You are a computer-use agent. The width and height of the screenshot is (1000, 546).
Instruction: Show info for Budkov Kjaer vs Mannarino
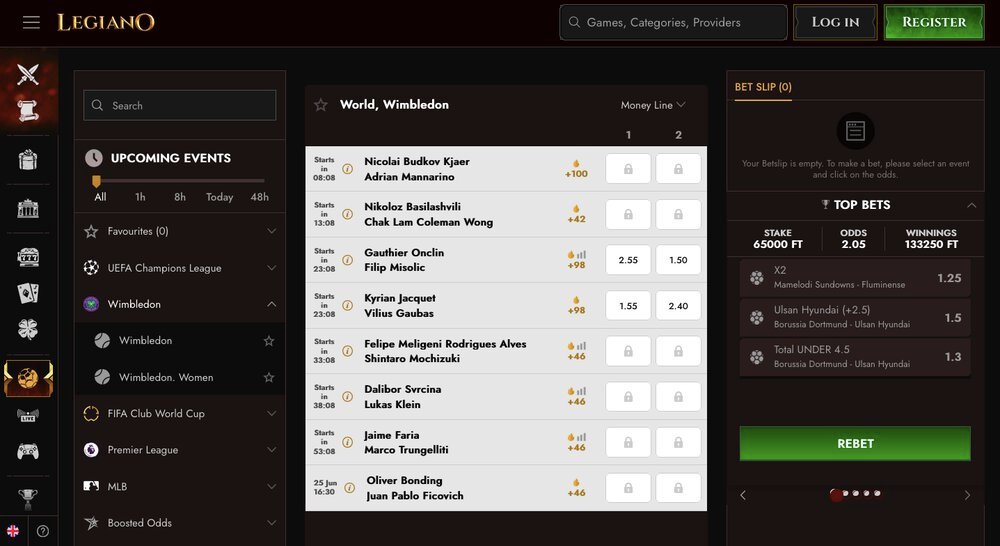coord(348,169)
